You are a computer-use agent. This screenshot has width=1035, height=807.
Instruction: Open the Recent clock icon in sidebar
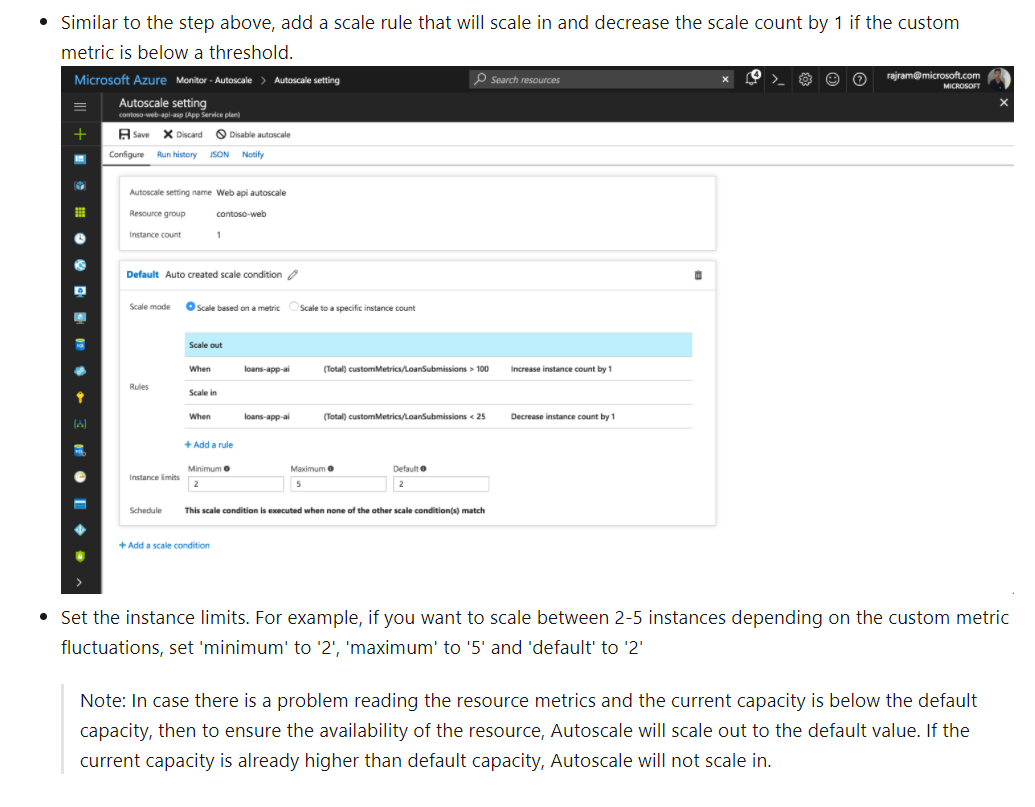[x=80, y=238]
